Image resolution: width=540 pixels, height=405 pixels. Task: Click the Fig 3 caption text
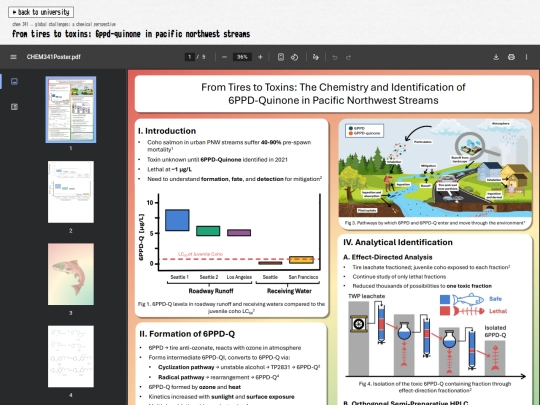point(435,223)
